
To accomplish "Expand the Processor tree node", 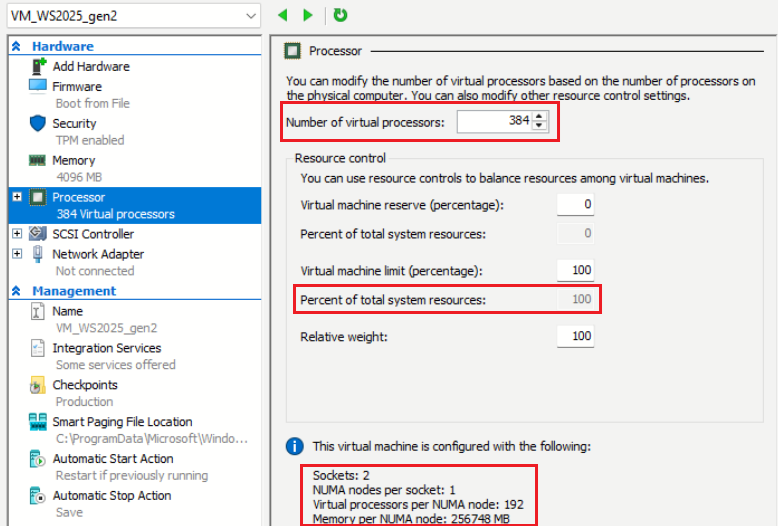I will (x=17, y=197).
